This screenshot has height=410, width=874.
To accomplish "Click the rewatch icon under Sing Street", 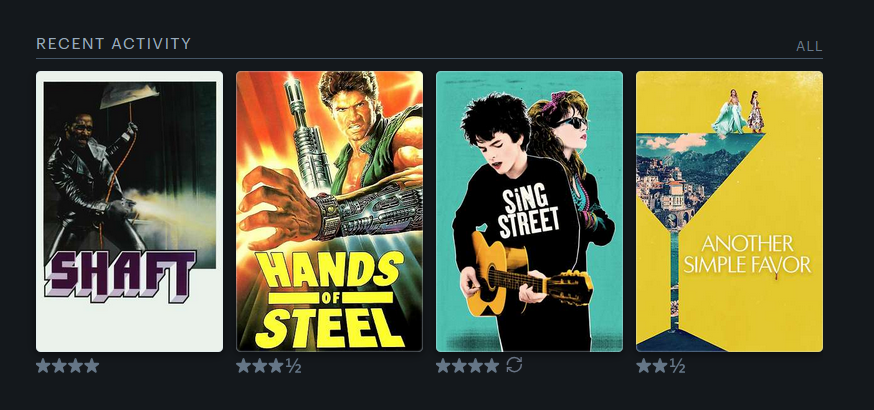I will point(514,365).
